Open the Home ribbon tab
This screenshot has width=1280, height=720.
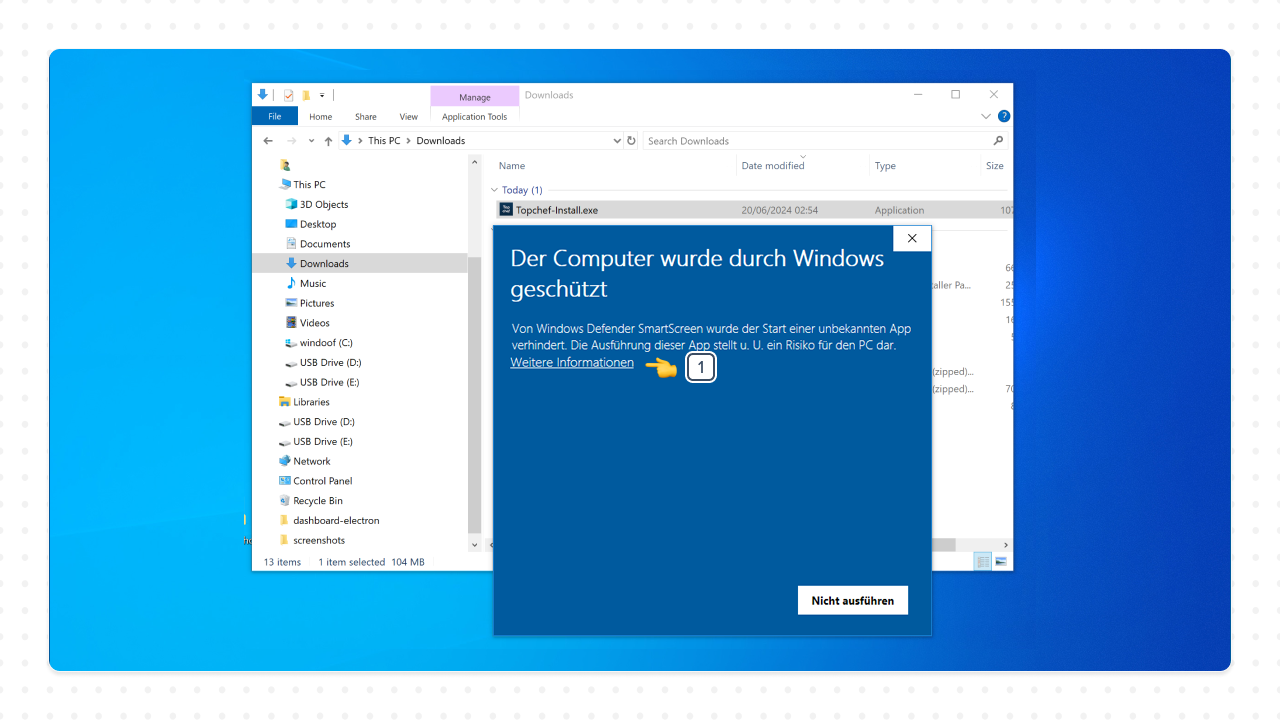click(321, 116)
